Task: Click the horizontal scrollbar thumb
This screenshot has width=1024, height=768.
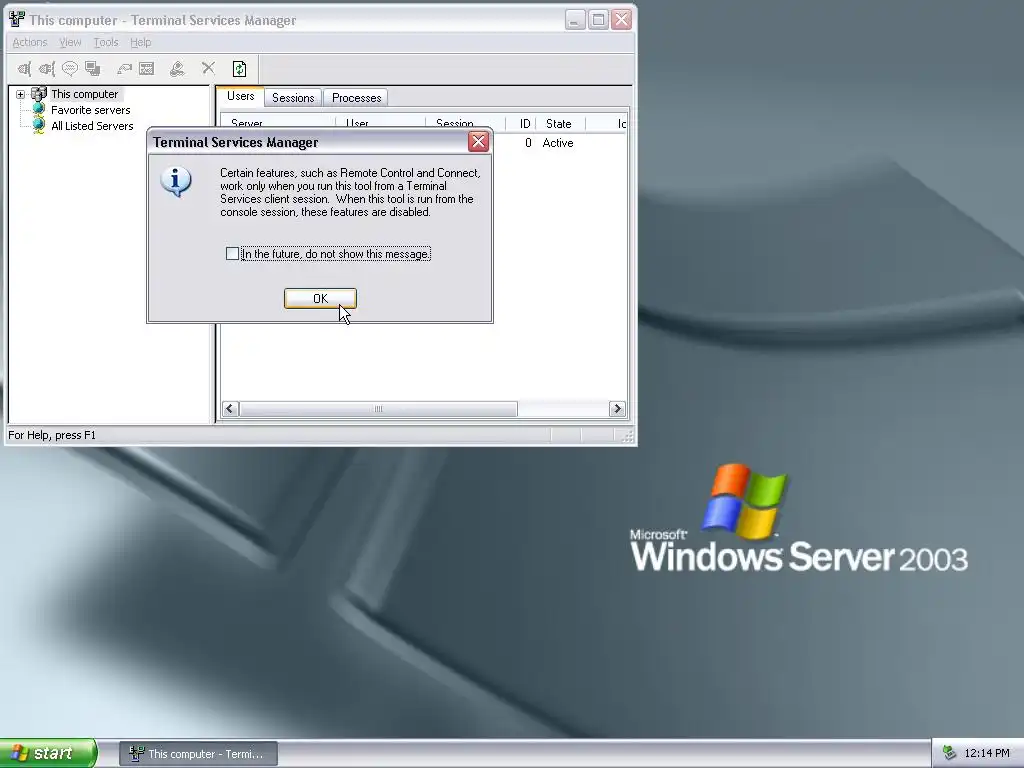Action: point(378,409)
